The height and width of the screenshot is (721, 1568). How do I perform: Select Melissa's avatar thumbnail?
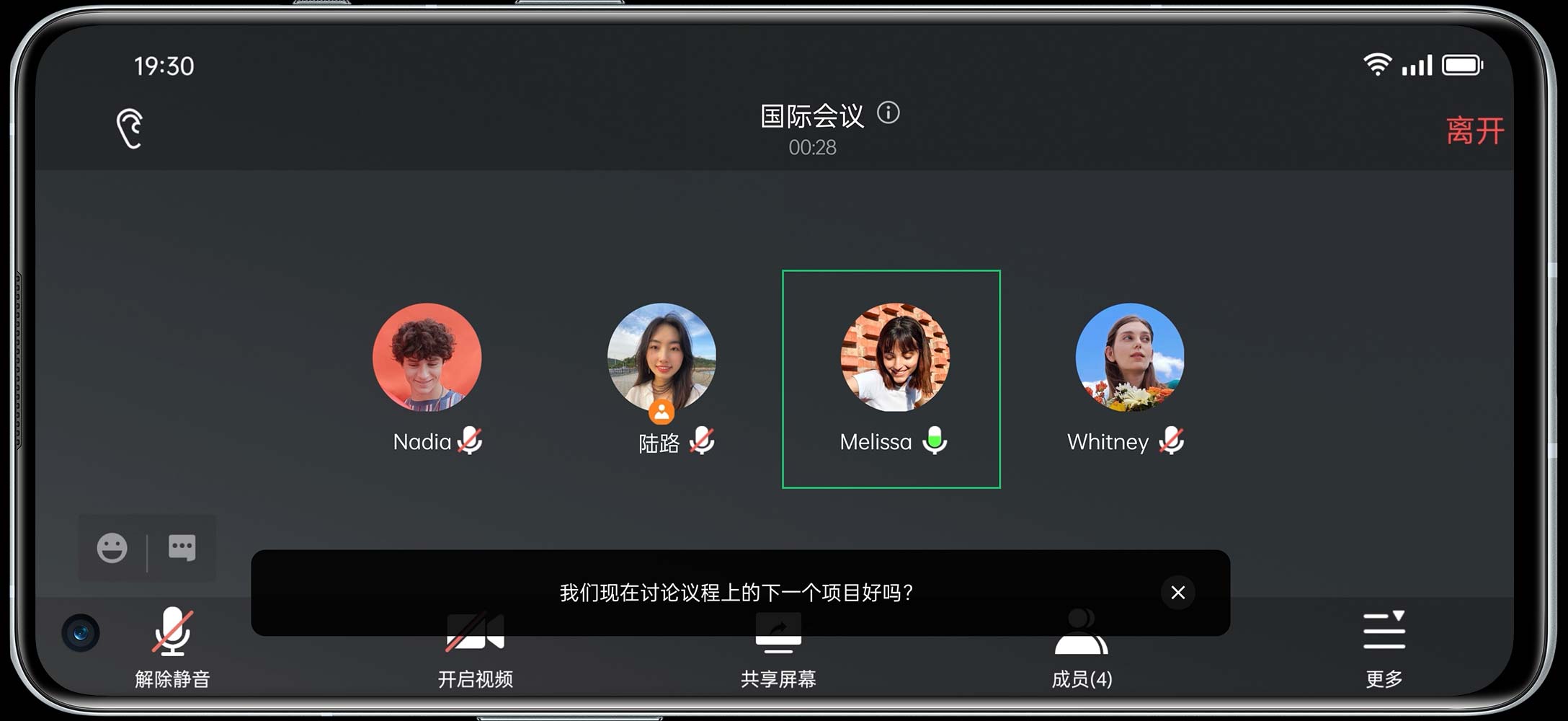(x=896, y=358)
